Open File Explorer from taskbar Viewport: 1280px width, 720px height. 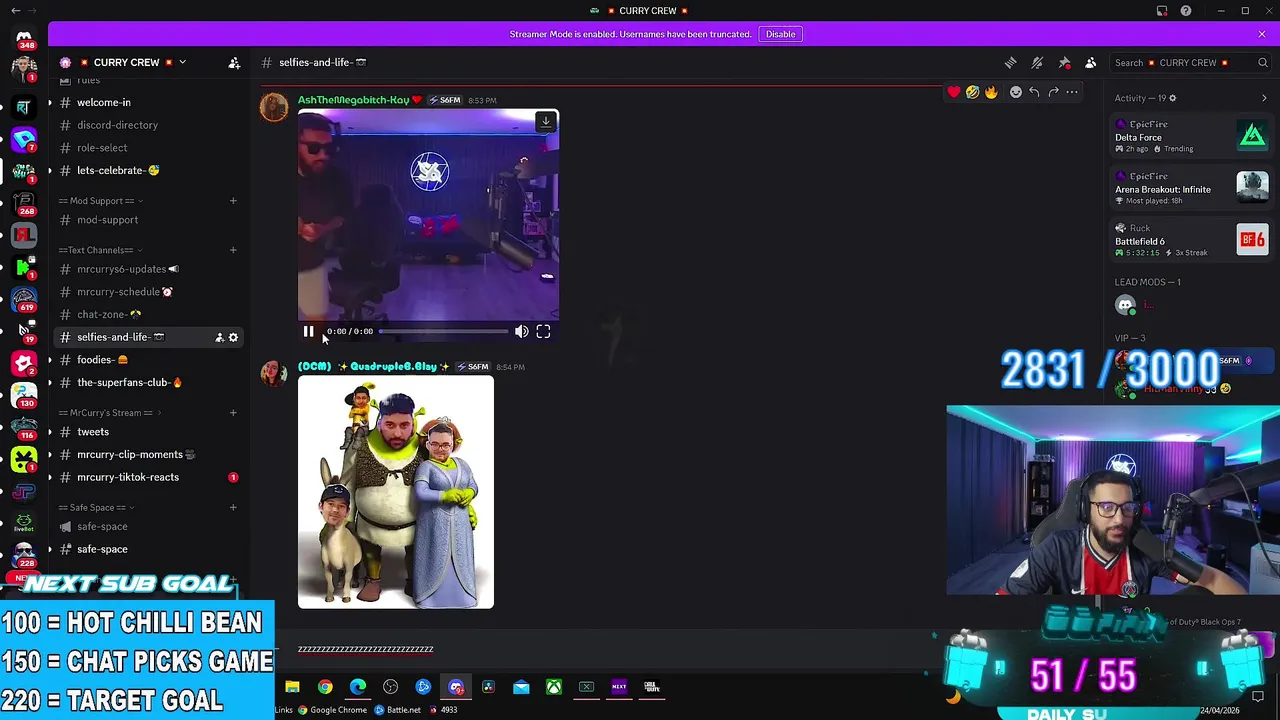click(x=292, y=687)
